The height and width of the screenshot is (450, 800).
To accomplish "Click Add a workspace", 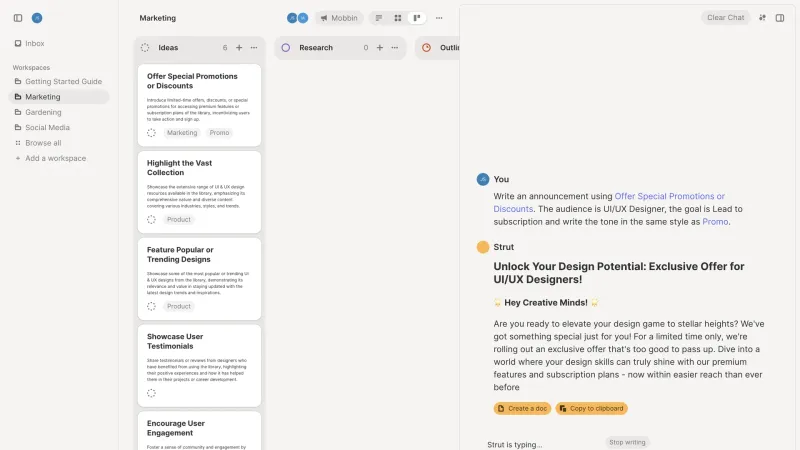I will coord(50,158).
